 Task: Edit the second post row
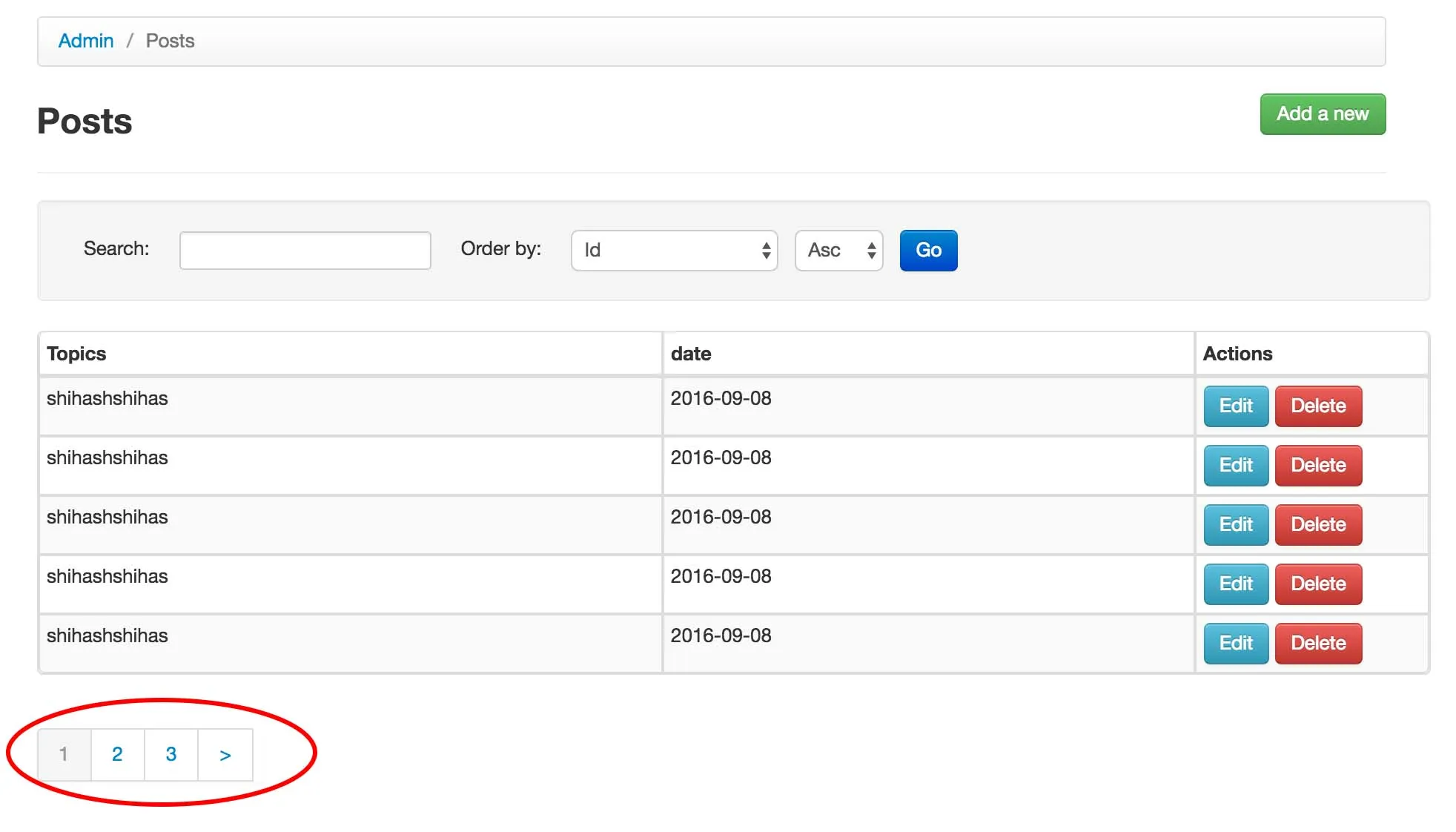(1235, 466)
